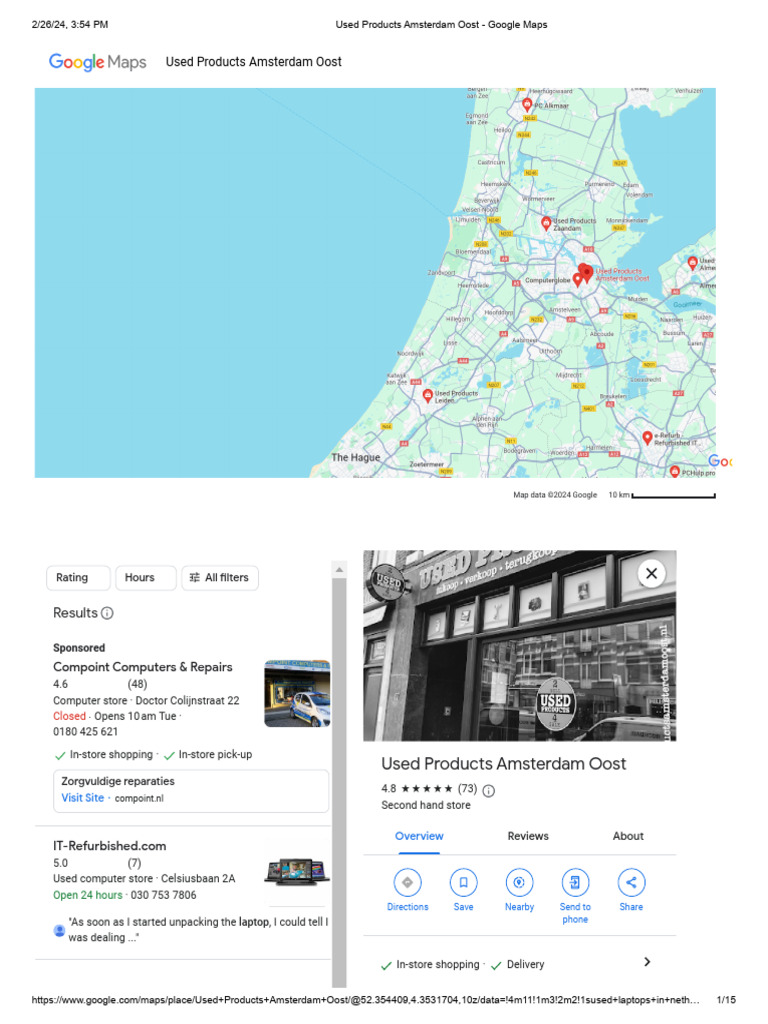Expand the In-store shopping and Delivery details arrow
The image size is (768, 1024).
pyautogui.click(x=647, y=962)
